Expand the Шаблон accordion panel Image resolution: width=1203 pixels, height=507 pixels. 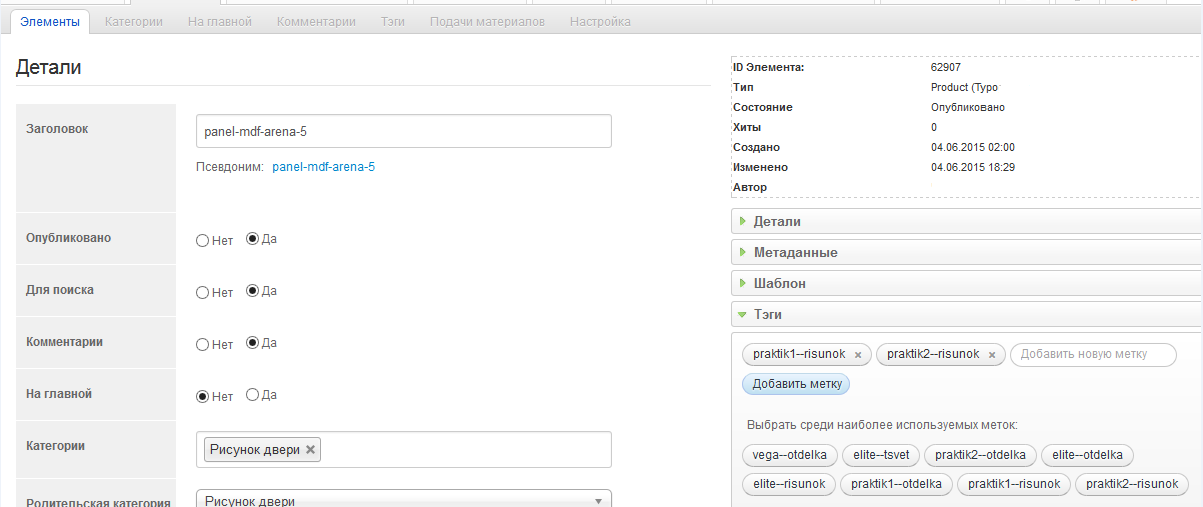(x=779, y=283)
